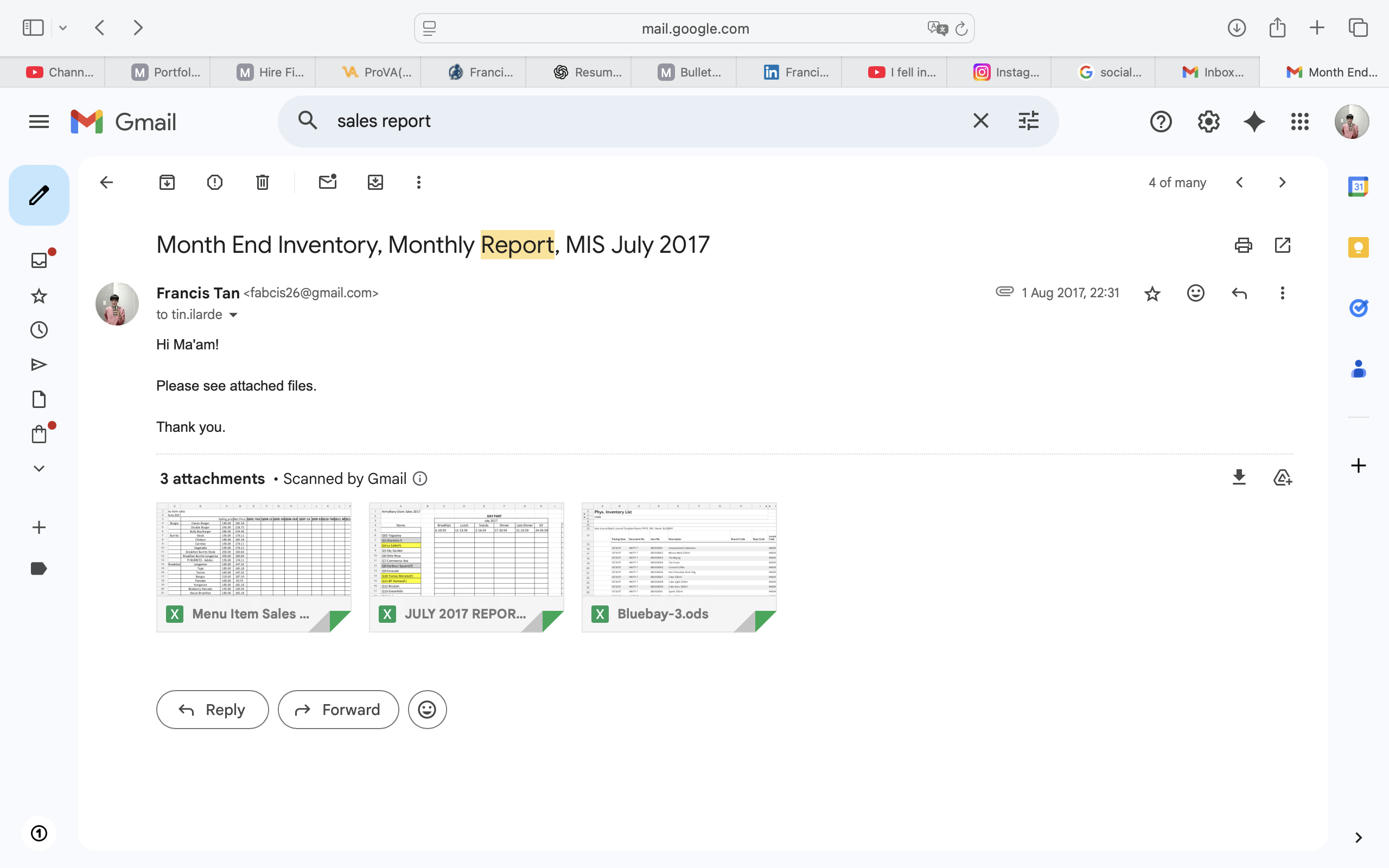Expand more labels in left sidebar
1389x868 pixels.
39,468
